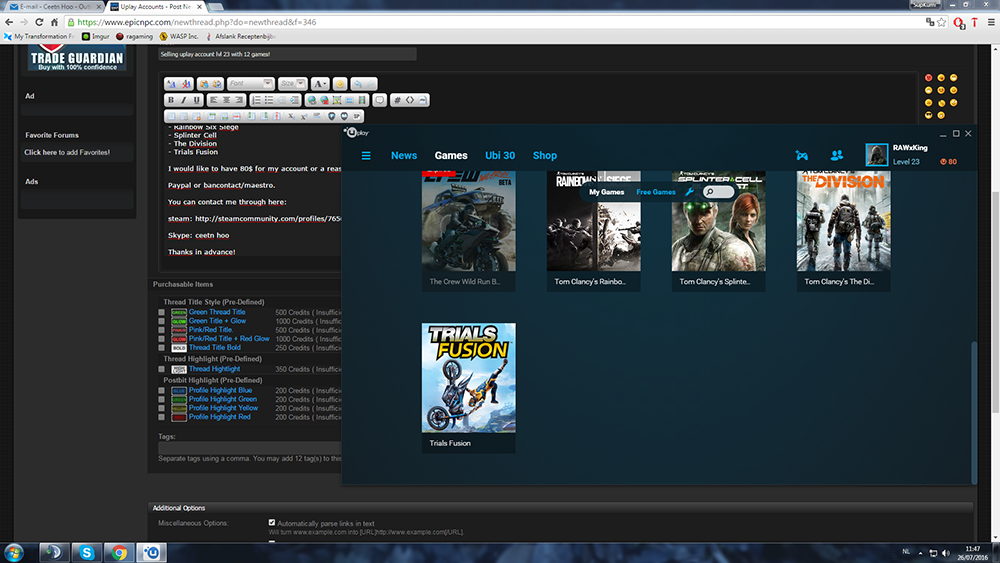1000x563 pixels.
Task: Click the Tags input field
Action: tap(249, 448)
